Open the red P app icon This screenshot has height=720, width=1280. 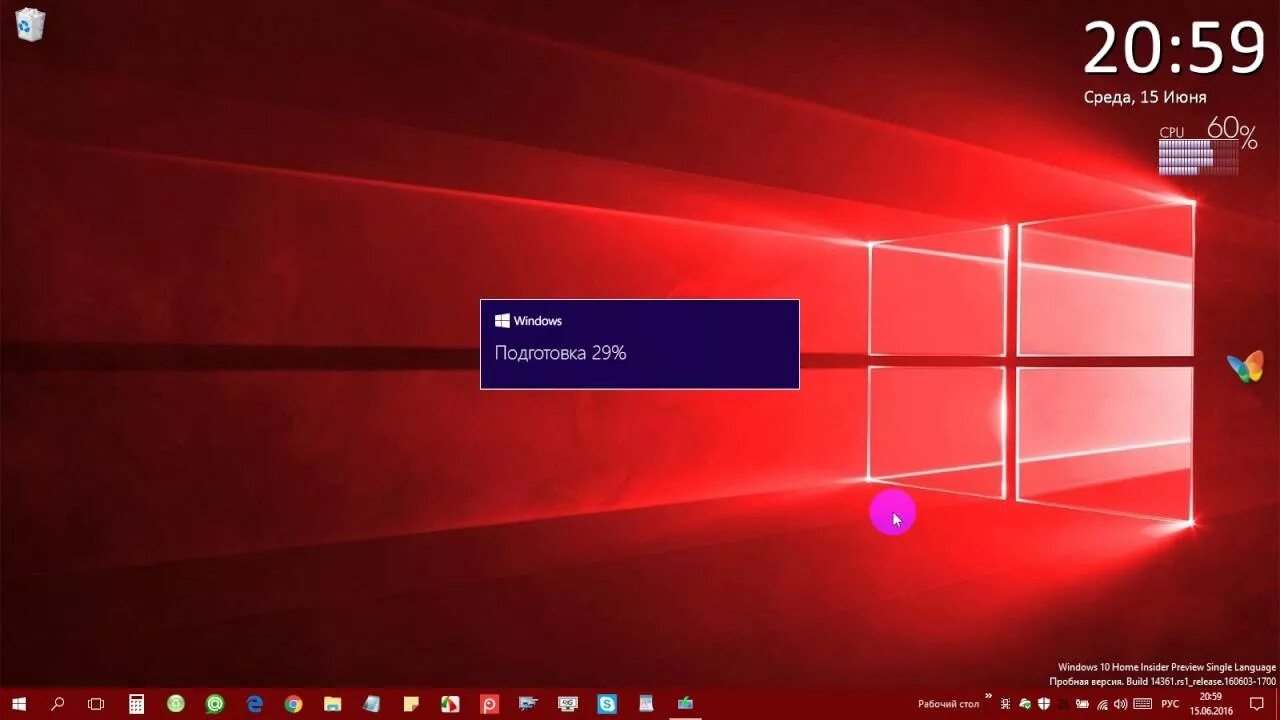point(489,704)
